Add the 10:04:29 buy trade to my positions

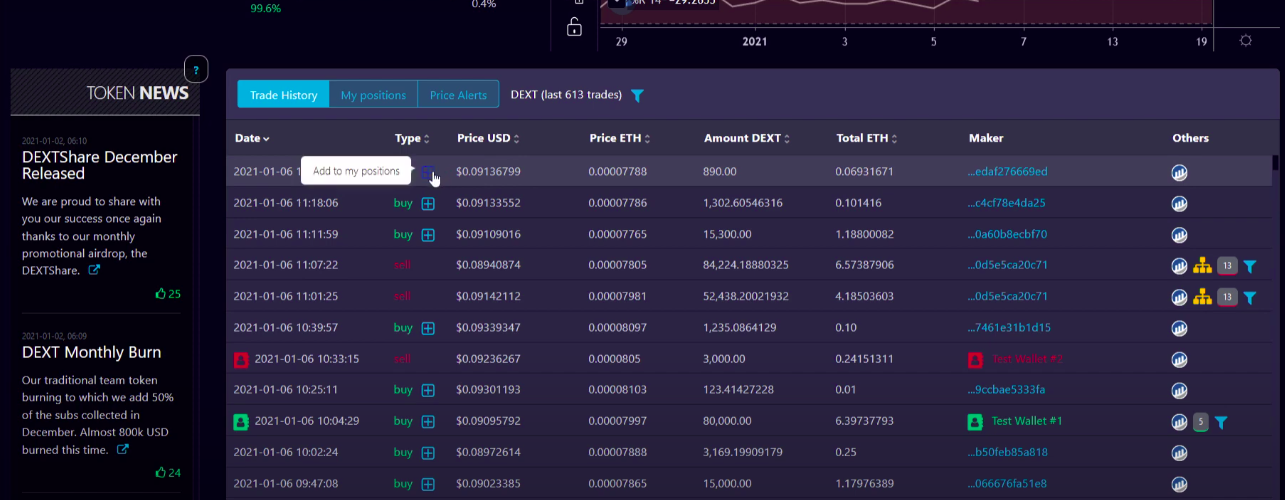(x=428, y=422)
